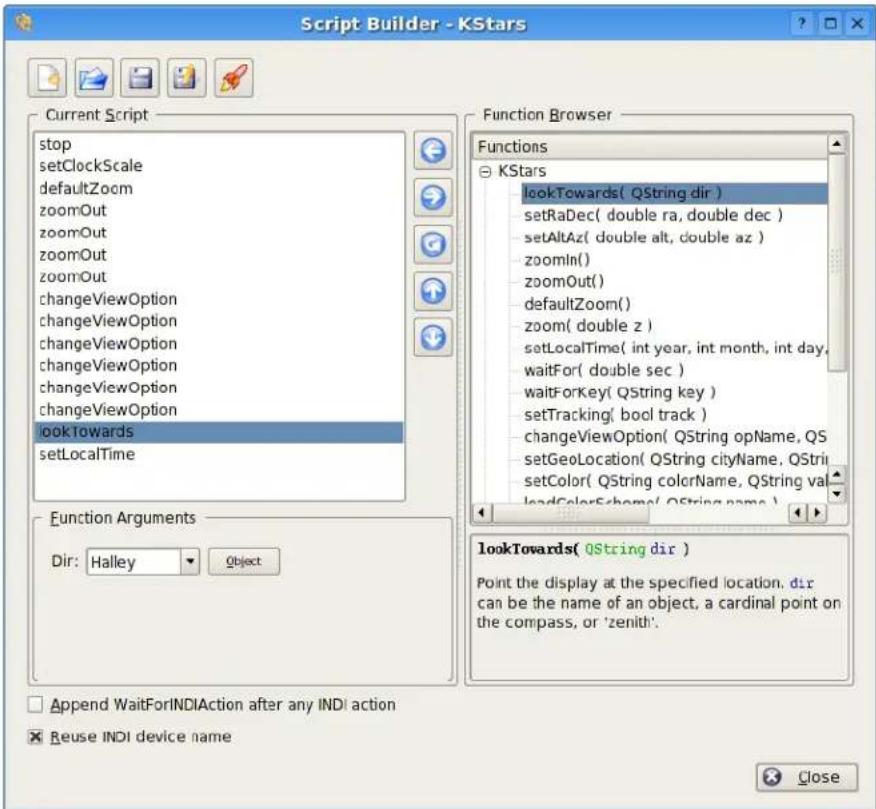Select setTracking( bool track ) function
The height and width of the screenshot is (809, 876).
pyautogui.click(x=615, y=415)
